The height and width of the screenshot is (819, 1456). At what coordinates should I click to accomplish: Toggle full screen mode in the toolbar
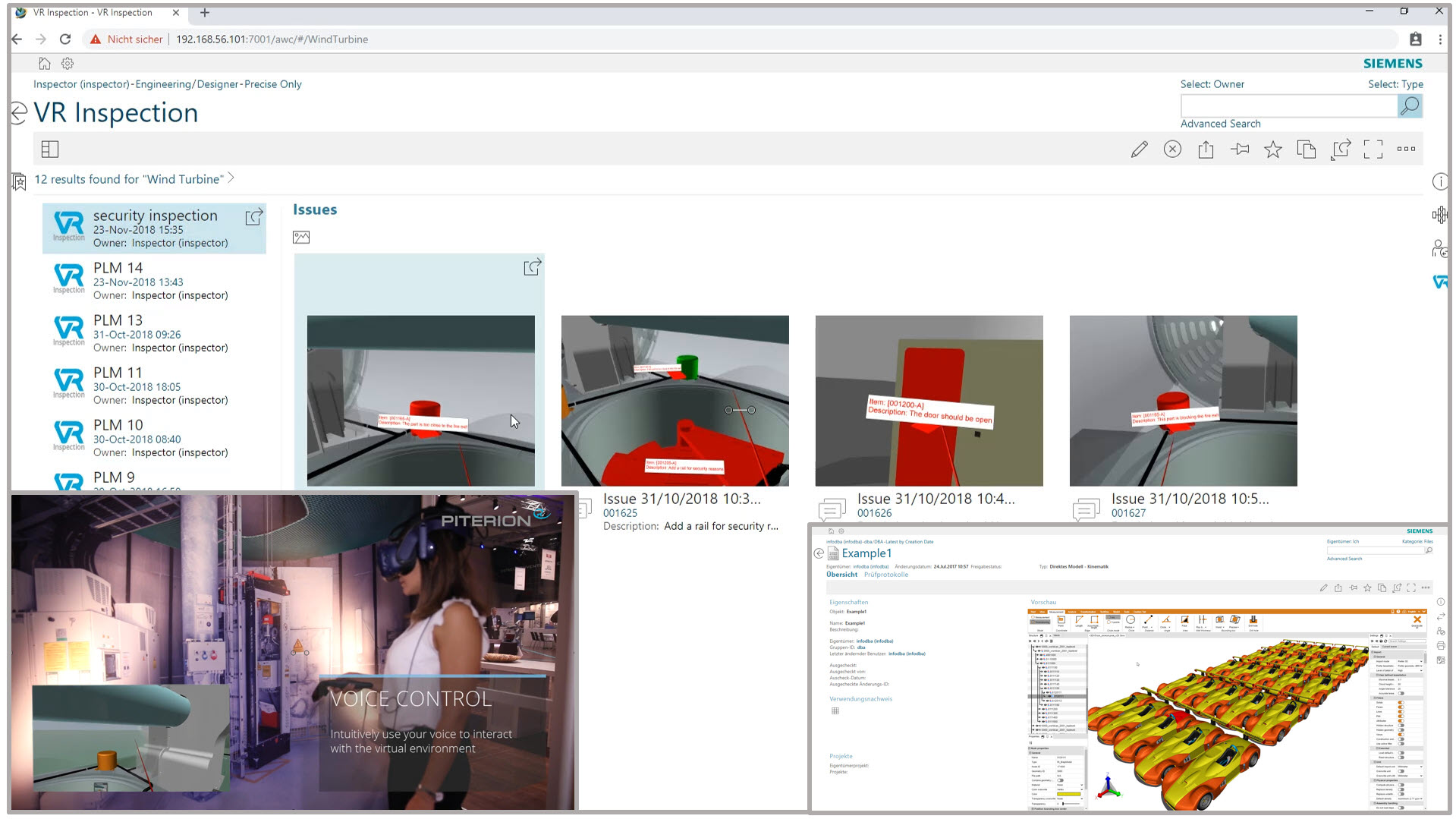(x=1373, y=150)
